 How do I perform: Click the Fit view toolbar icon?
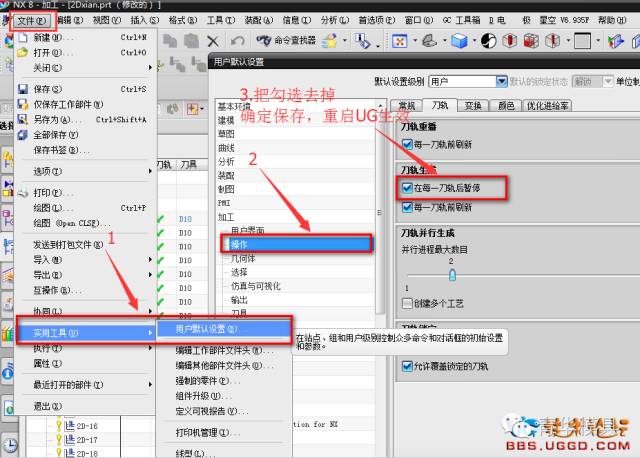[400, 41]
